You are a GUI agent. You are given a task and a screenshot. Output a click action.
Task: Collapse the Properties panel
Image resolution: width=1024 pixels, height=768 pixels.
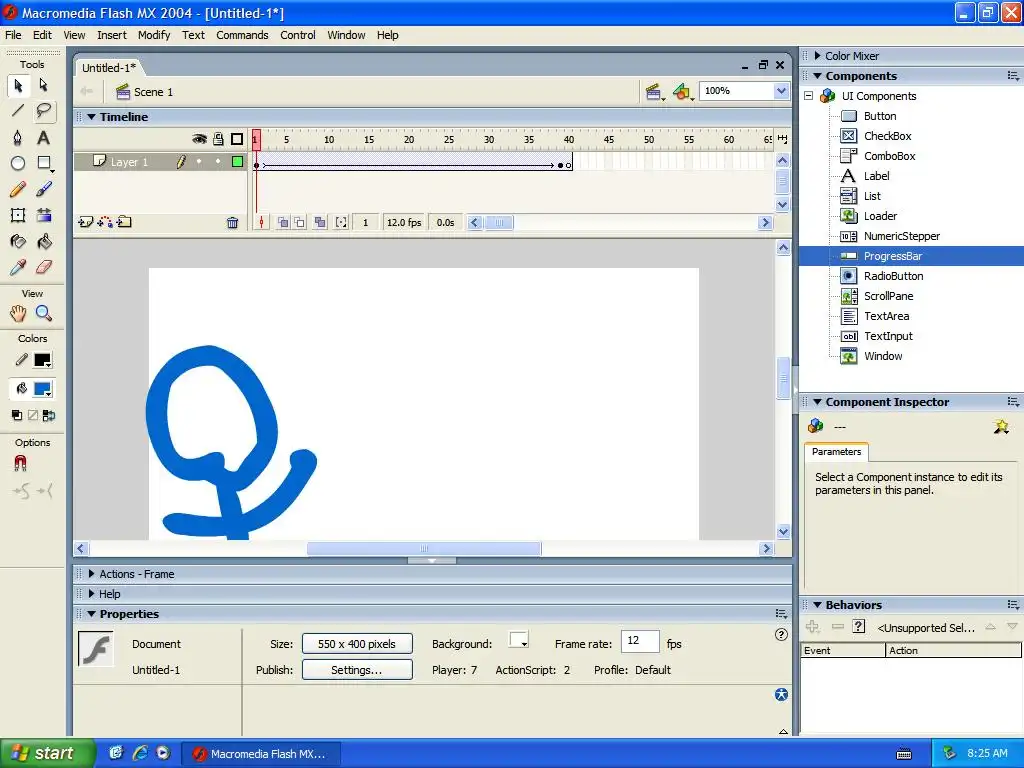[91, 614]
